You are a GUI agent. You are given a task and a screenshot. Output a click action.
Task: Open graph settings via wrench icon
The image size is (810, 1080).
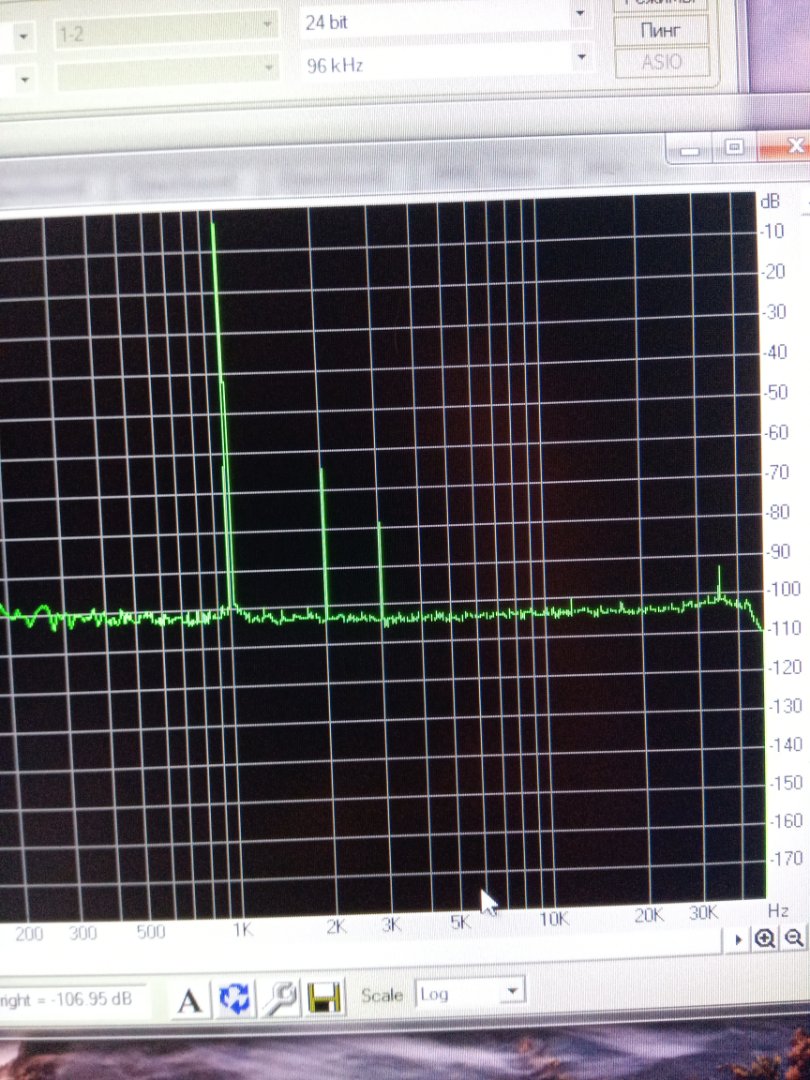click(x=280, y=998)
